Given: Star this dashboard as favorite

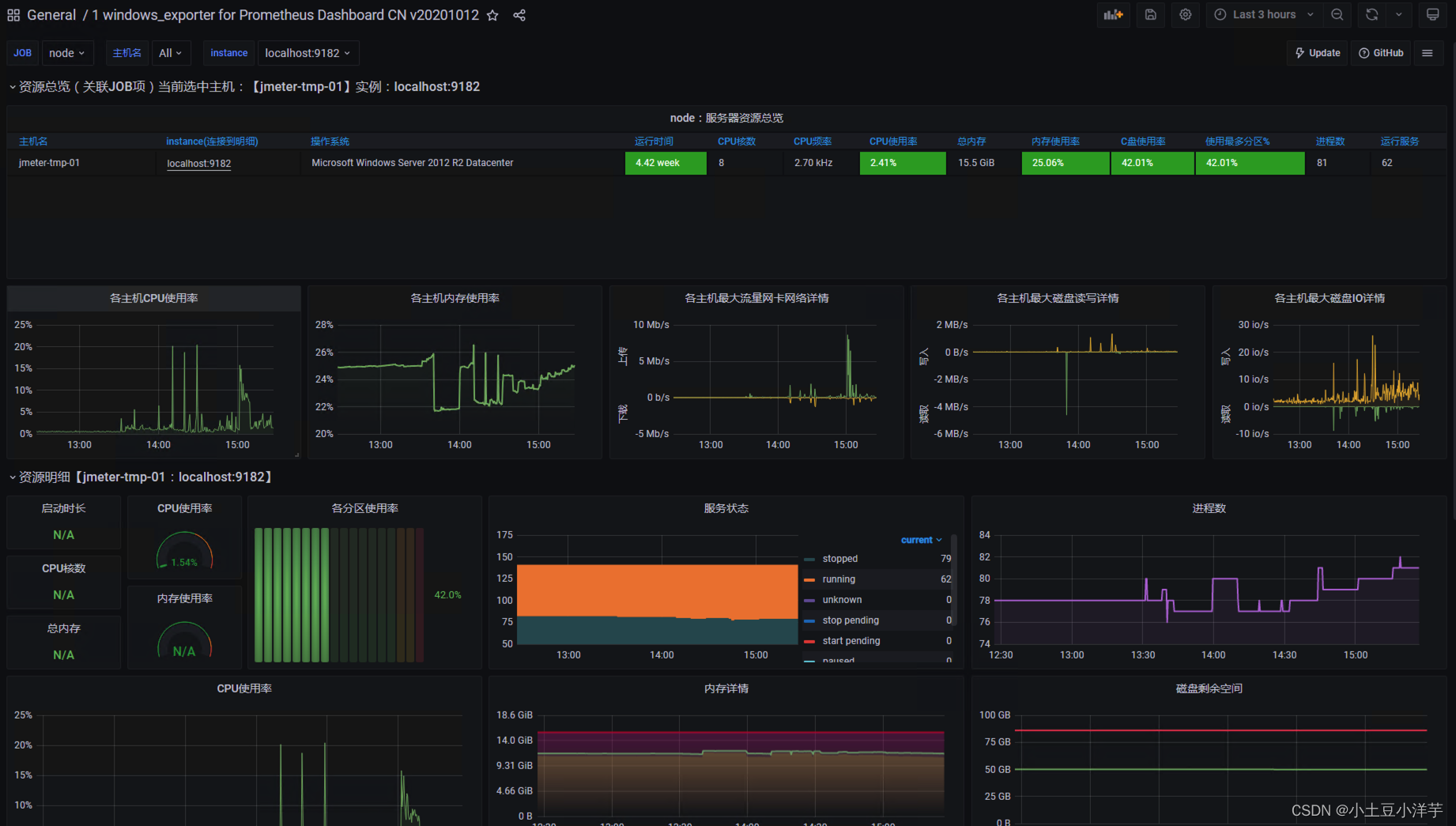Looking at the screenshot, I should pyautogui.click(x=492, y=15).
